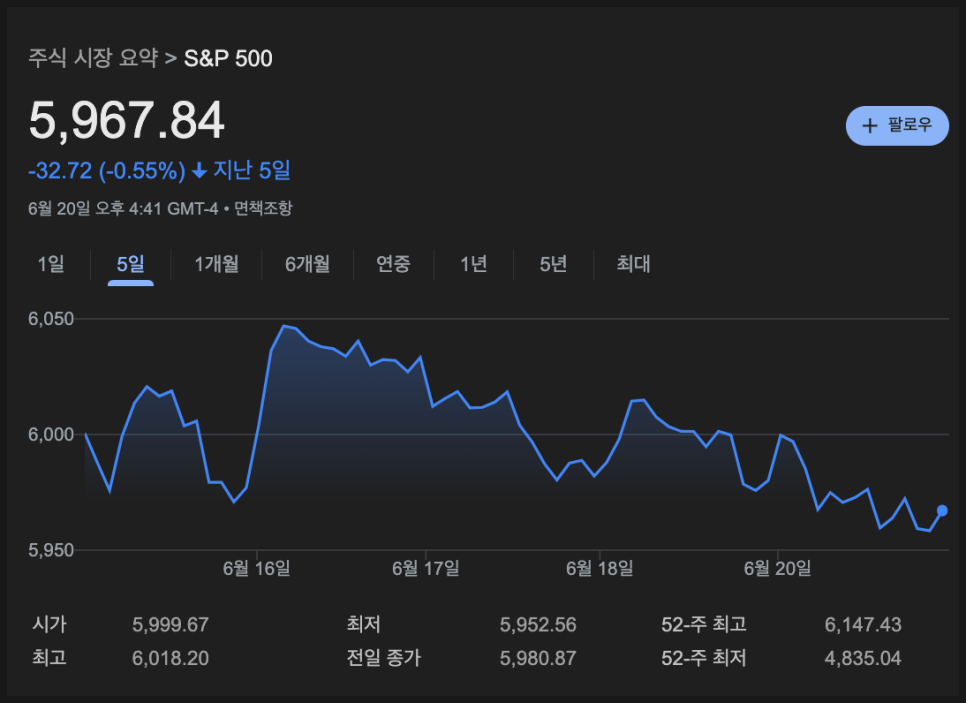Select the 연중 year-to-date tab

point(393,264)
